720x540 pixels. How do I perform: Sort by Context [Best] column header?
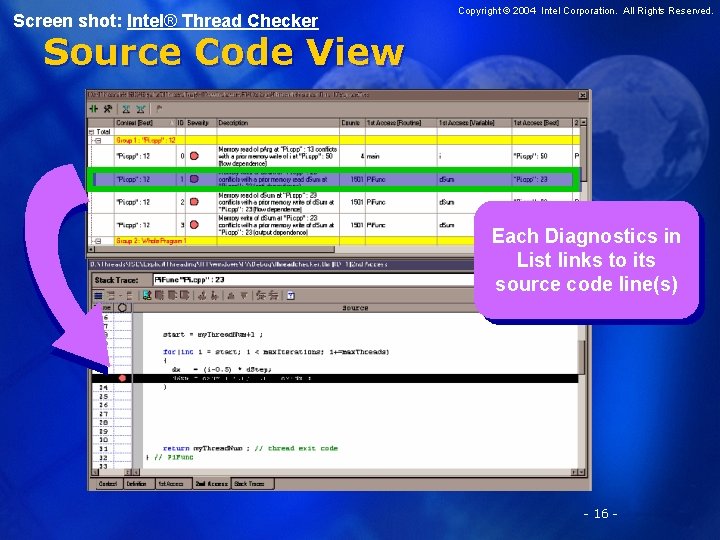click(145, 123)
